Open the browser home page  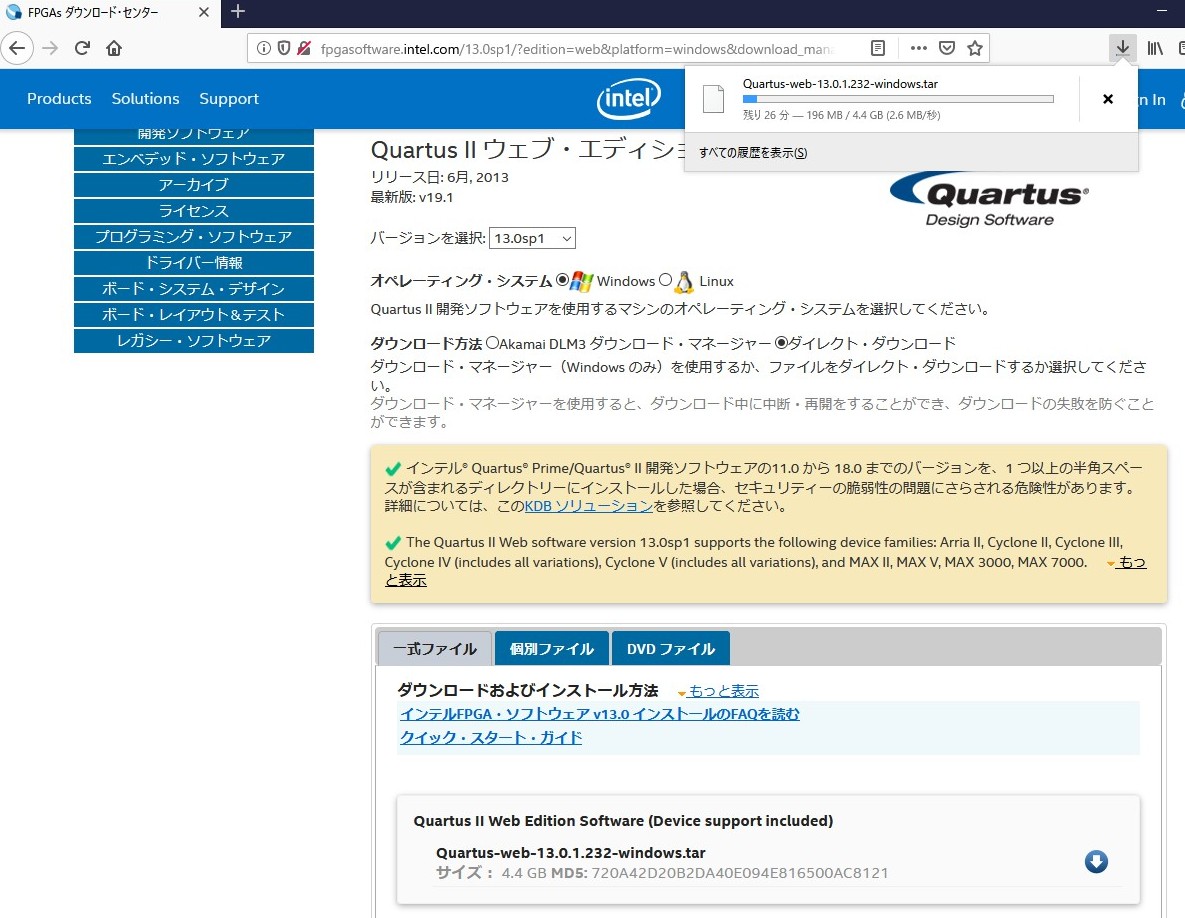114,48
